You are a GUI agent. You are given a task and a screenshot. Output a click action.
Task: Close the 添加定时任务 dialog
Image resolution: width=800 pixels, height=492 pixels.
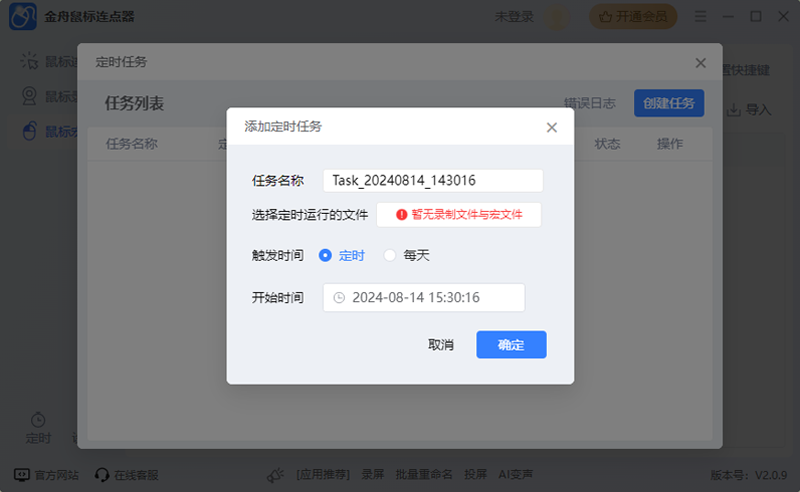551,127
